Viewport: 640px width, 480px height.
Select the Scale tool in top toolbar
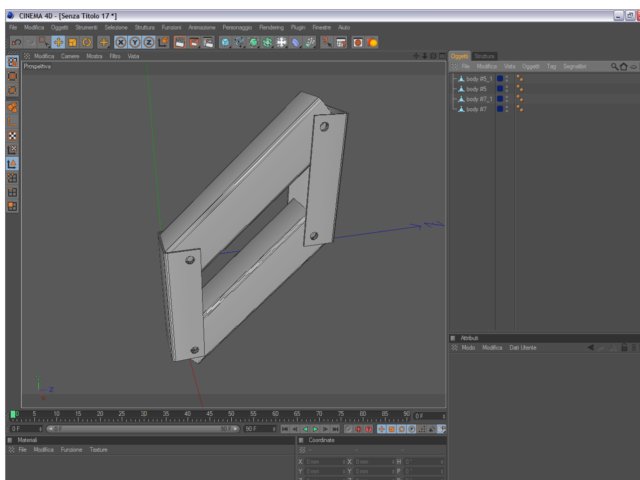tap(73, 42)
